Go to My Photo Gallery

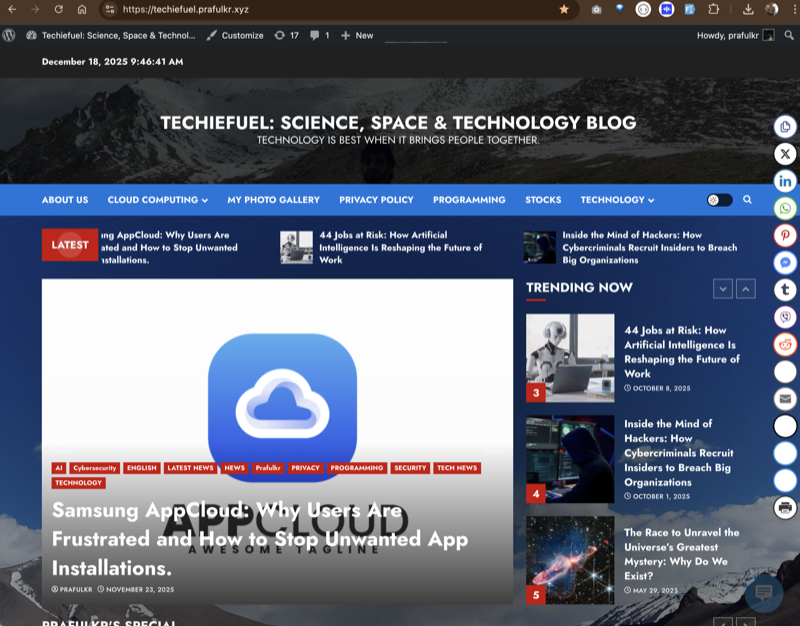[274, 200]
